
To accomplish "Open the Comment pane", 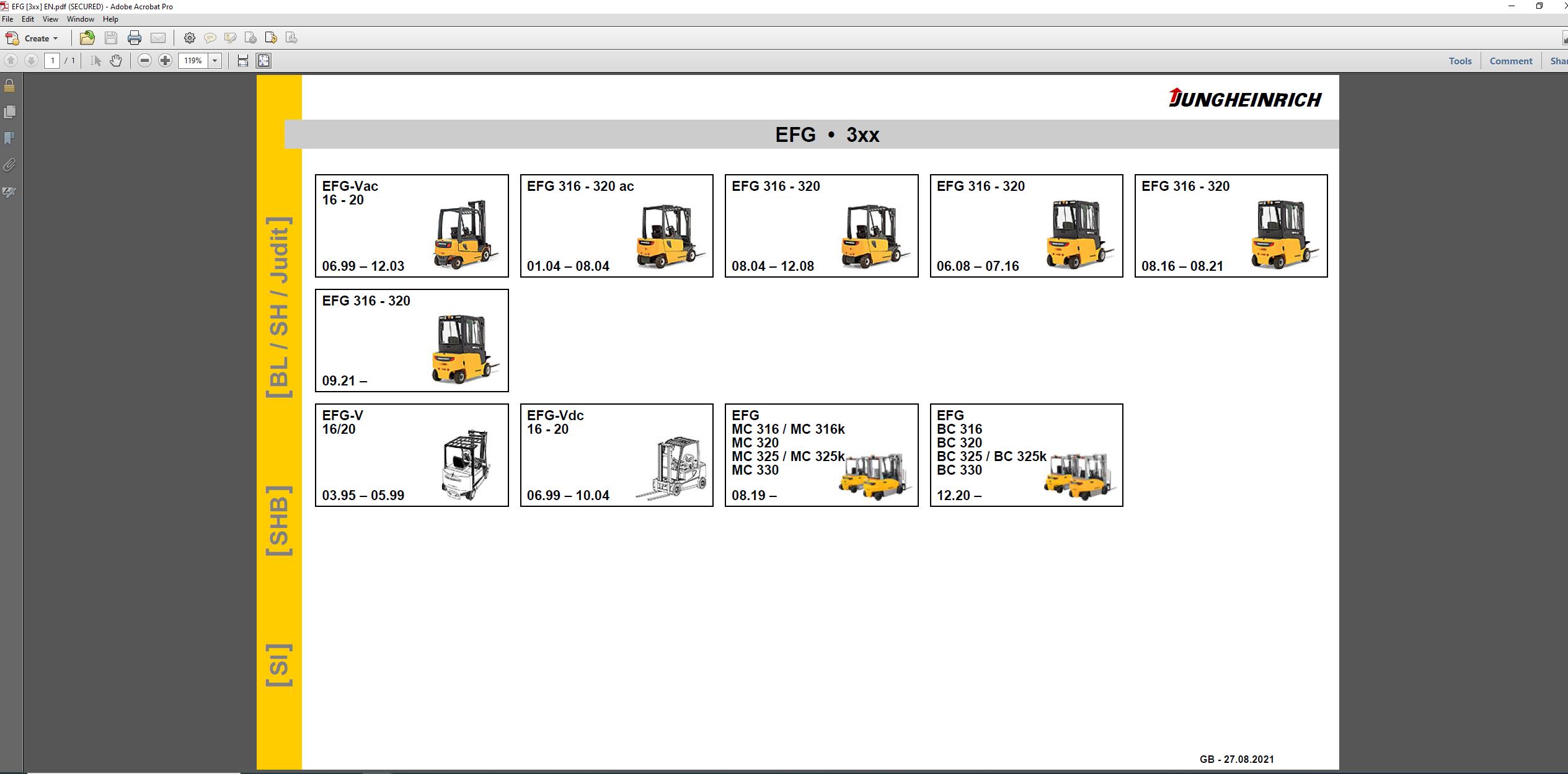I will click(x=1511, y=61).
